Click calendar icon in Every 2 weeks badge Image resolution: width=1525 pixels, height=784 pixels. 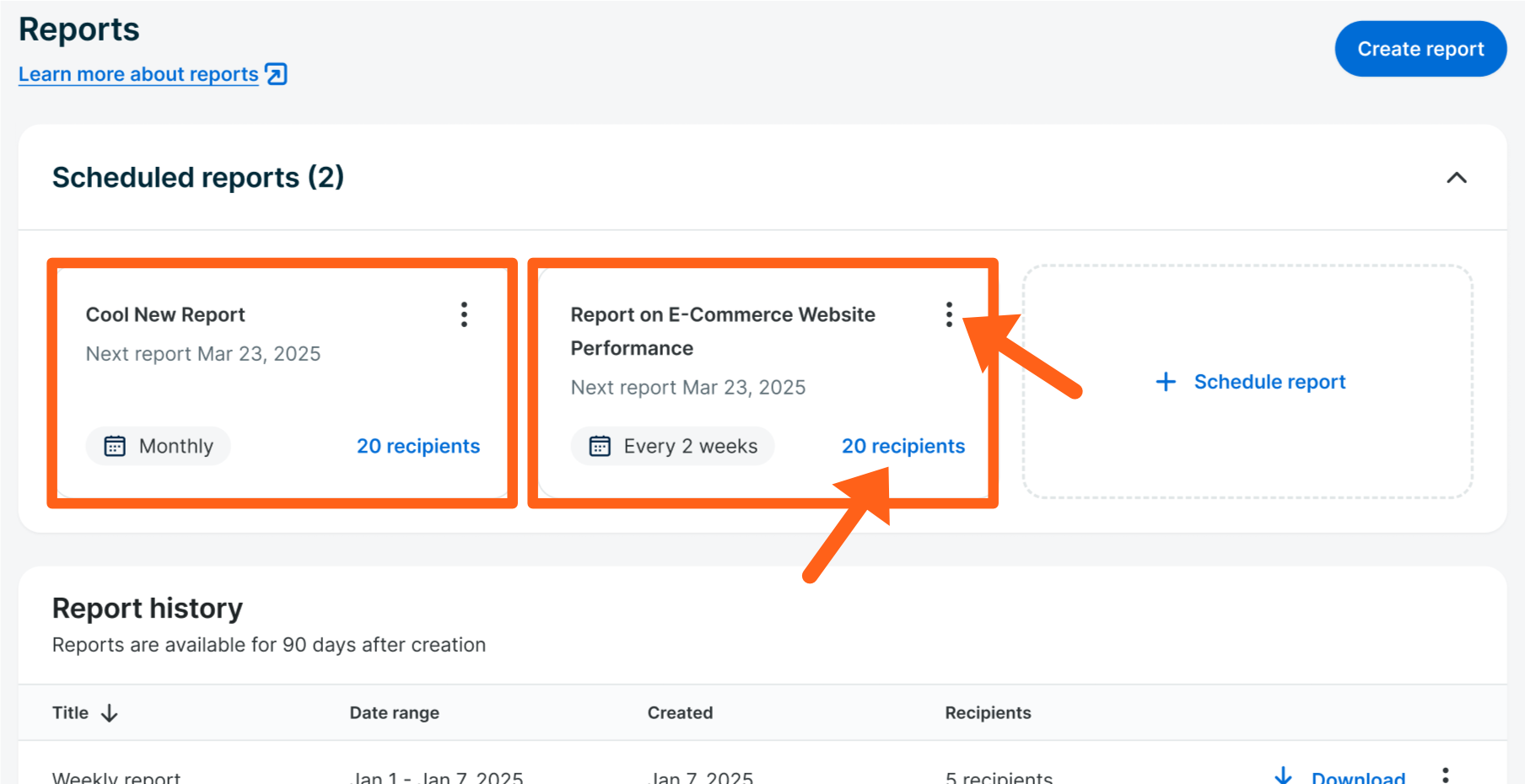click(600, 446)
